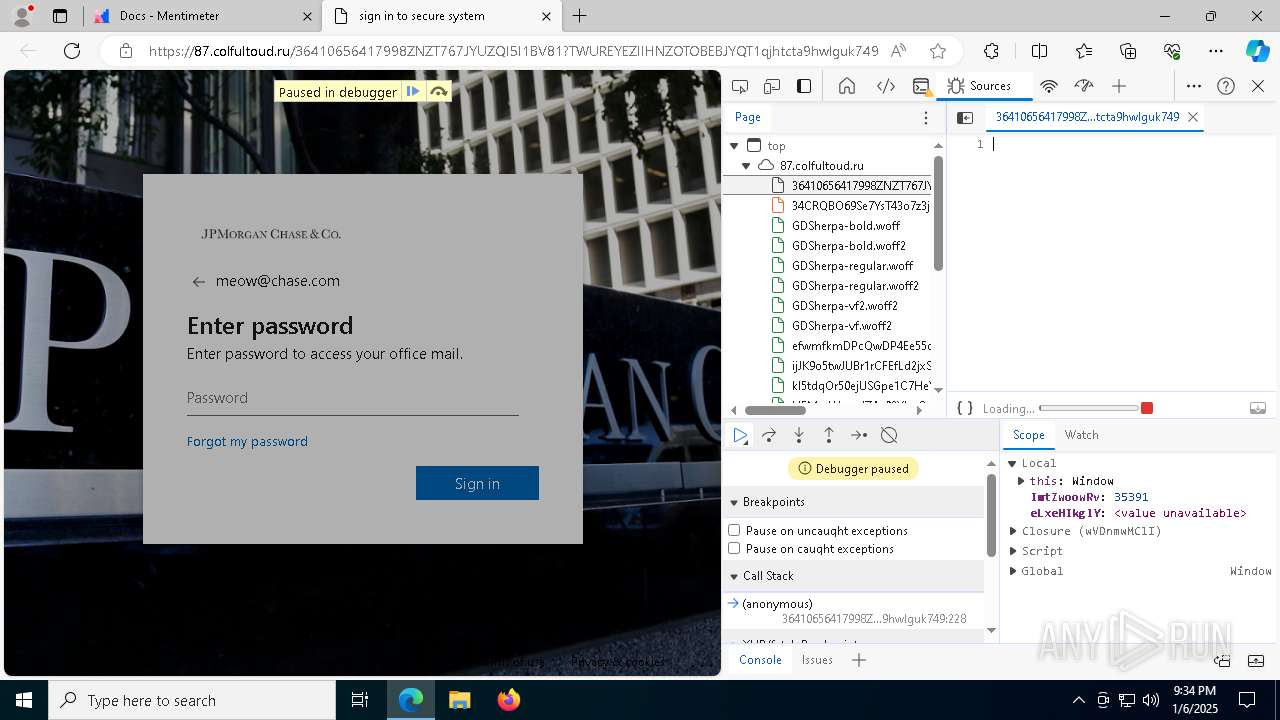The height and width of the screenshot is (720, 1280).
Task: Open the Performance tool gauge icon
Action: point(1083,86)
